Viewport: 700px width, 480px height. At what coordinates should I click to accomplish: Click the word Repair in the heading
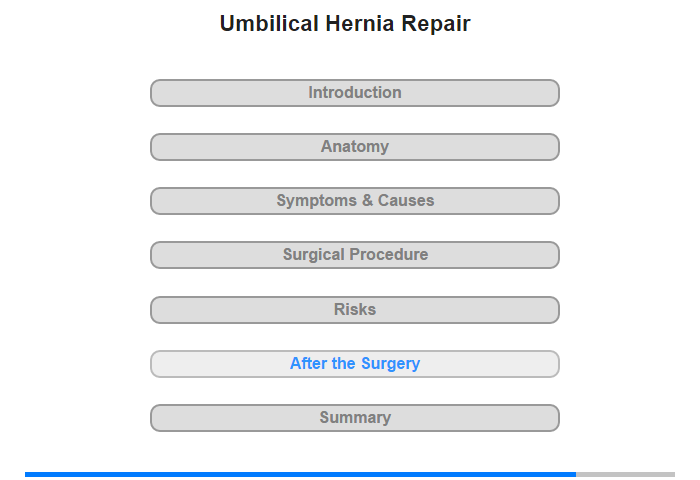pyautogui.click(x=436, y=24)
